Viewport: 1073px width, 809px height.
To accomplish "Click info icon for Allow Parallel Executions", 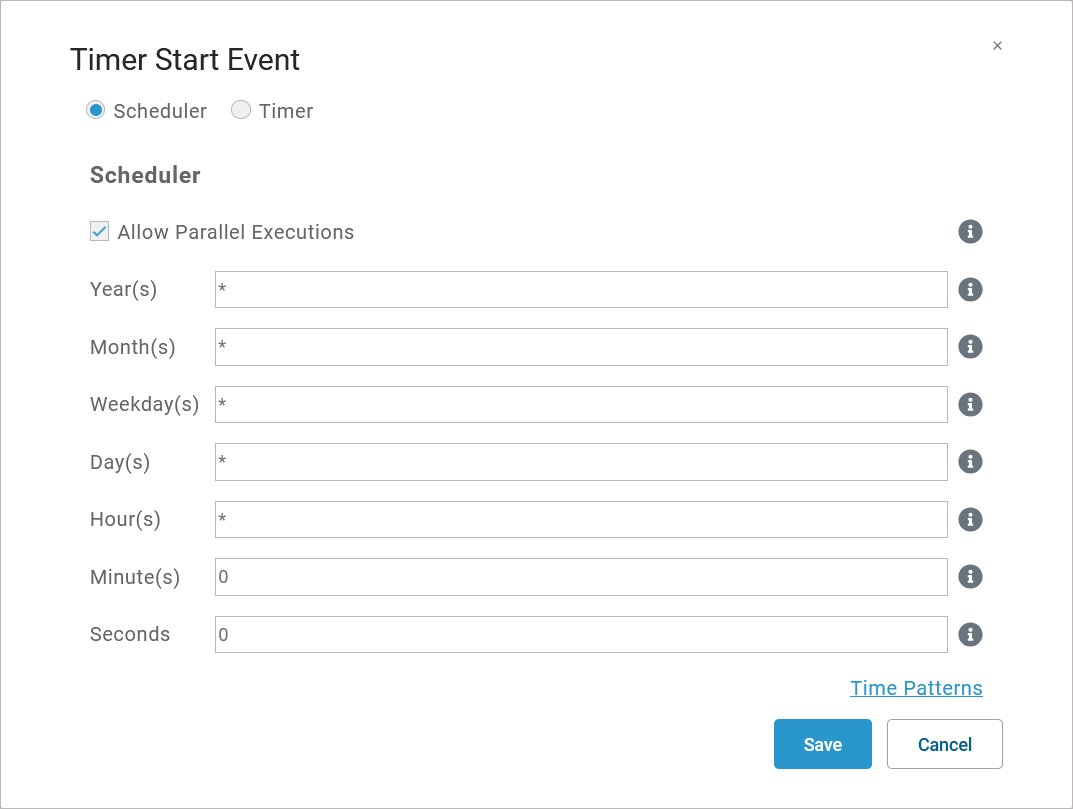I will (970, 232).
